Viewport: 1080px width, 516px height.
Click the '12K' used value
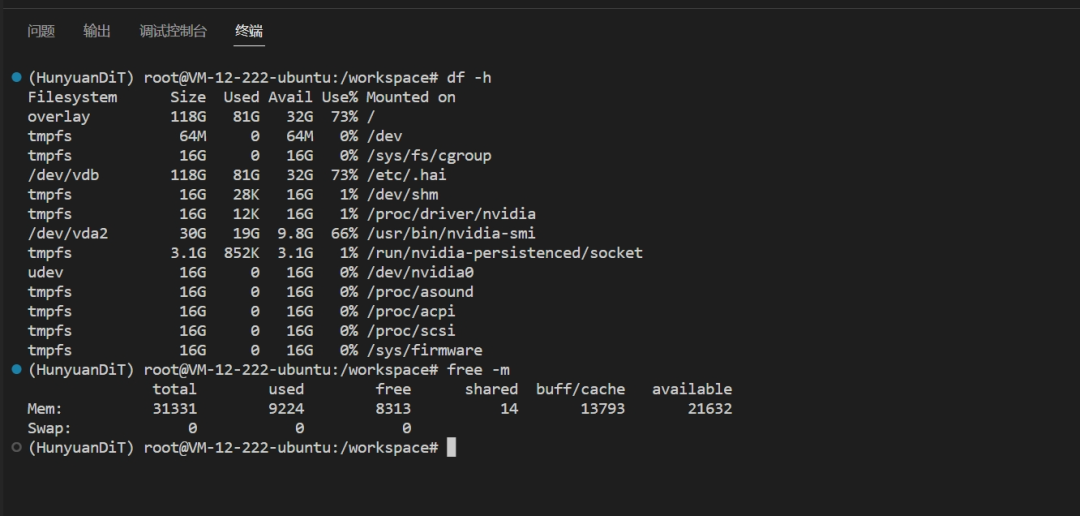pyautogui.click(x=246, y=214)
